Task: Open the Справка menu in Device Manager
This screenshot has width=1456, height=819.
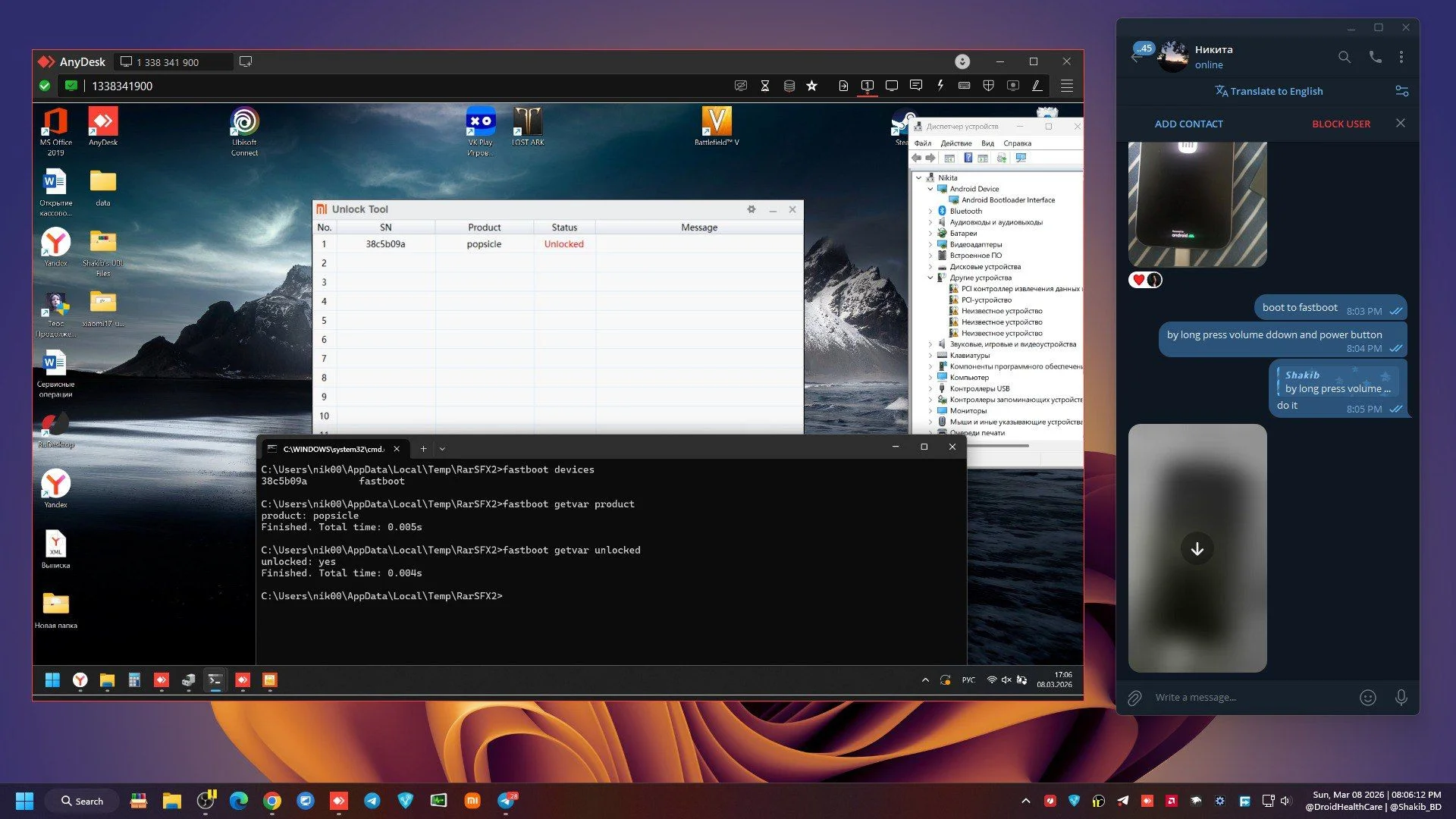Action: click(x=1017, y=143)
